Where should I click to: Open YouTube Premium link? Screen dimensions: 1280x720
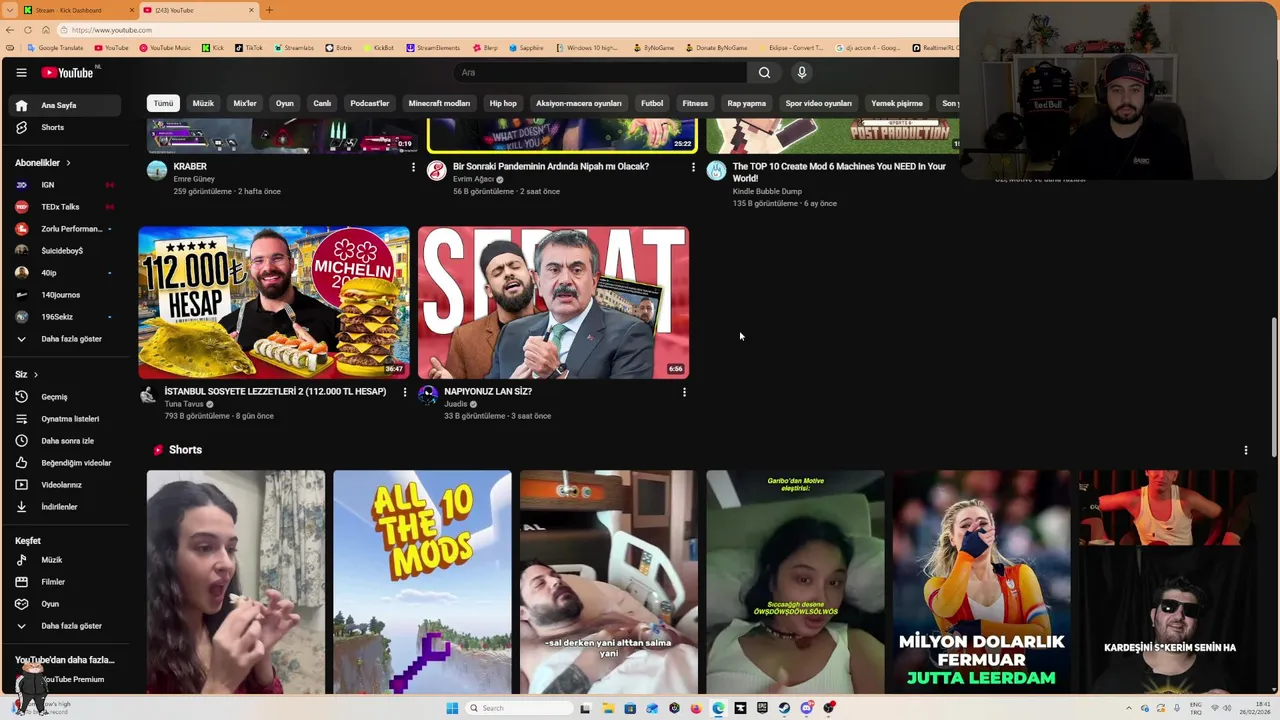72,679
